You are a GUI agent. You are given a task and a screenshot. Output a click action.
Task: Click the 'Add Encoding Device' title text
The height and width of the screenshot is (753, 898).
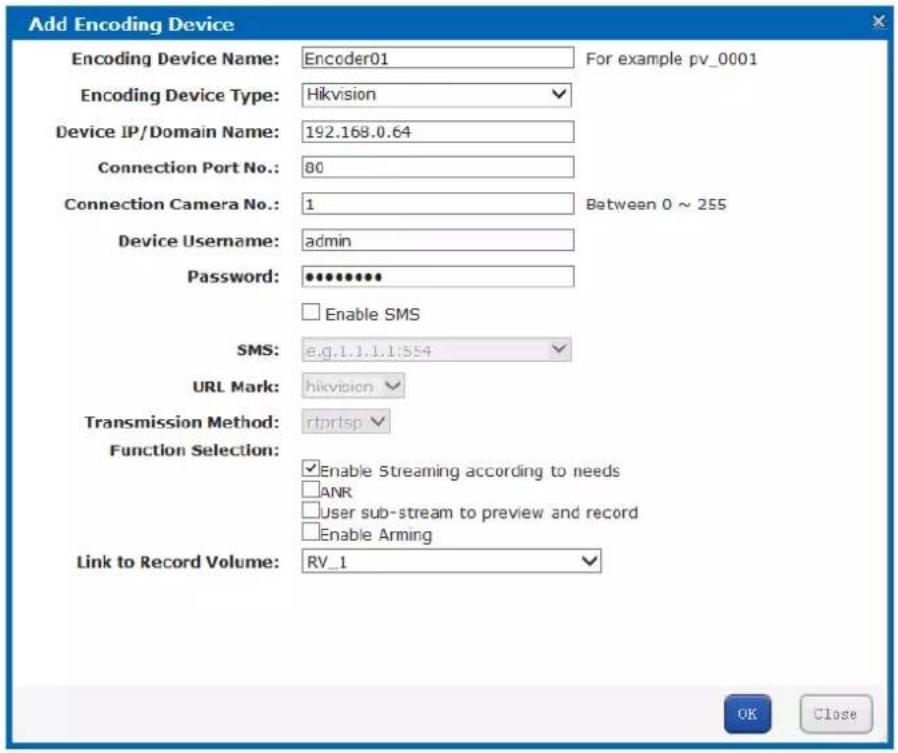(131, 24)
